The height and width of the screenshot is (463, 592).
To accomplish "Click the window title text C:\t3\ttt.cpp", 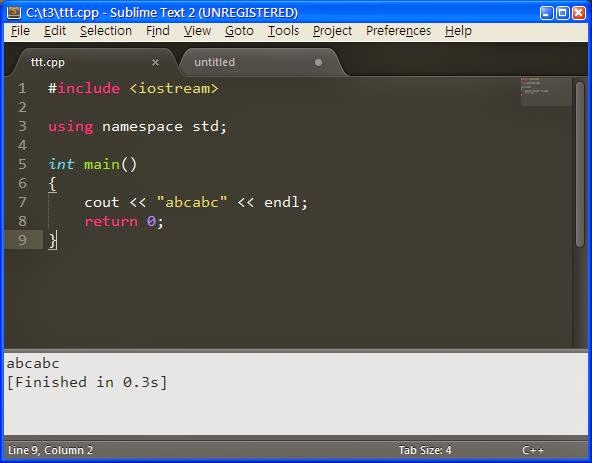I will click(x=62, y=13).
